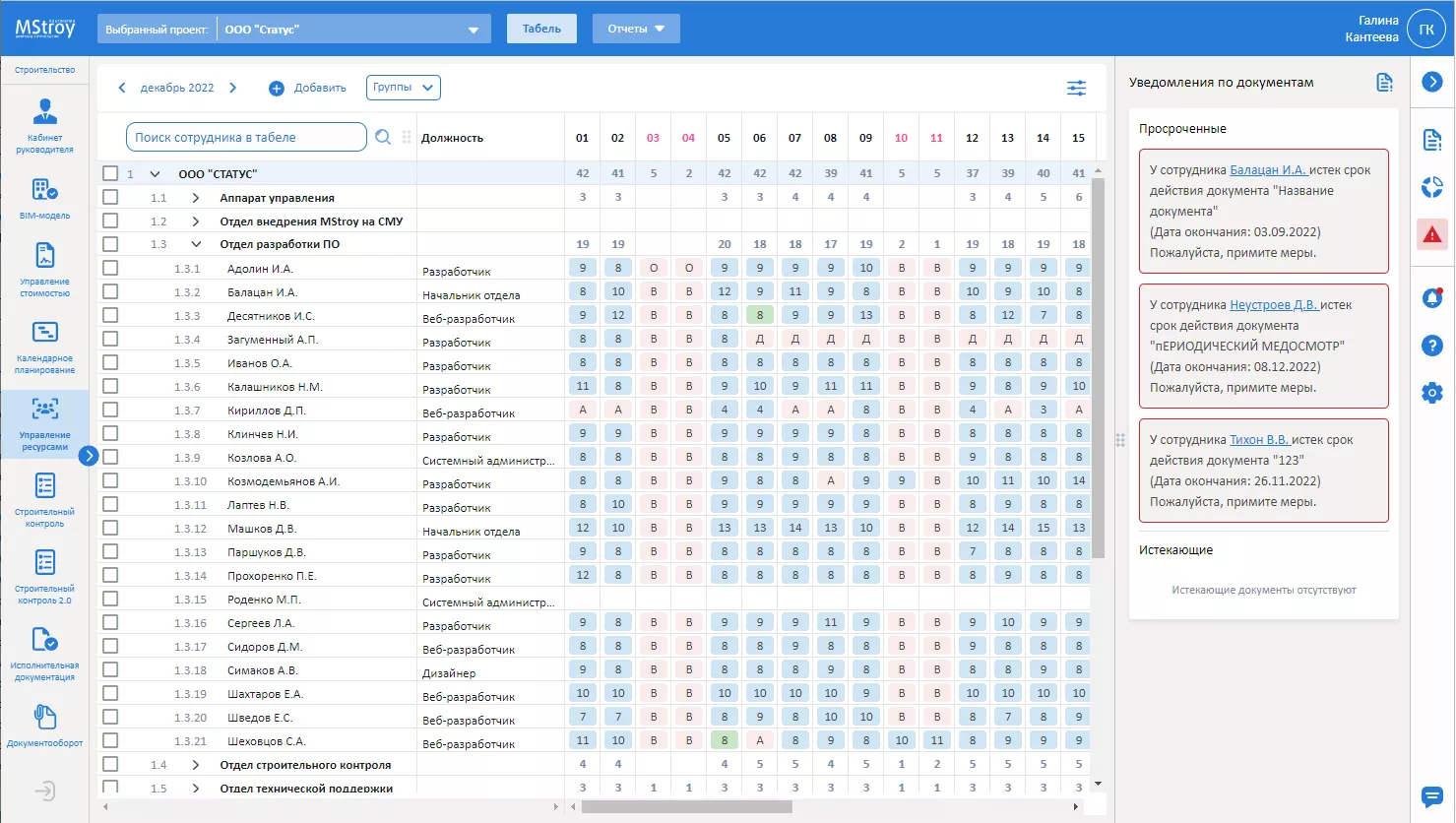Check the box for Шеховцов С.А.
The height and width of the screenshot is (823, 1456).
110,740
